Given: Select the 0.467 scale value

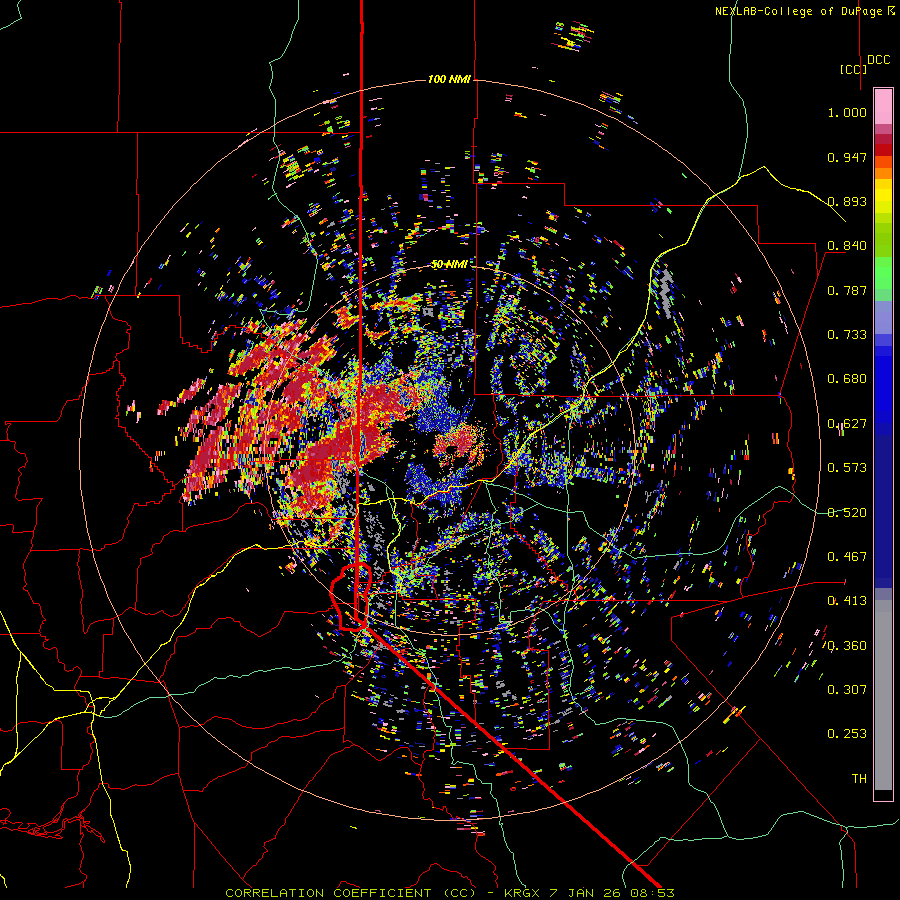Looking at the screenshot, I should [x=847, y=557].
